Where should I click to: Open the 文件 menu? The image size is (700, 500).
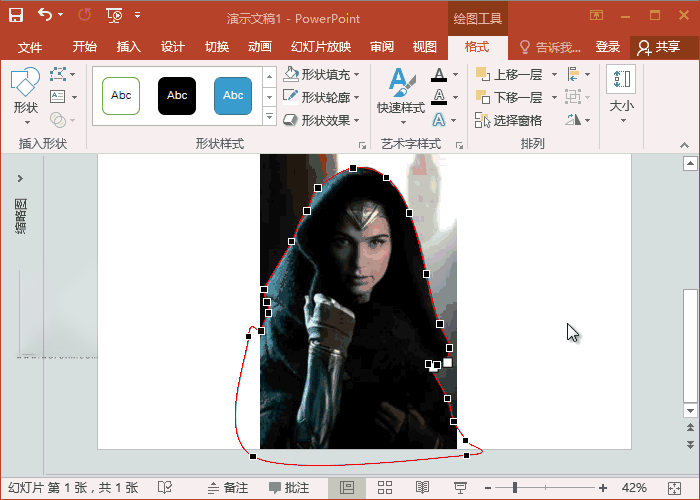[x=30, y=47]
